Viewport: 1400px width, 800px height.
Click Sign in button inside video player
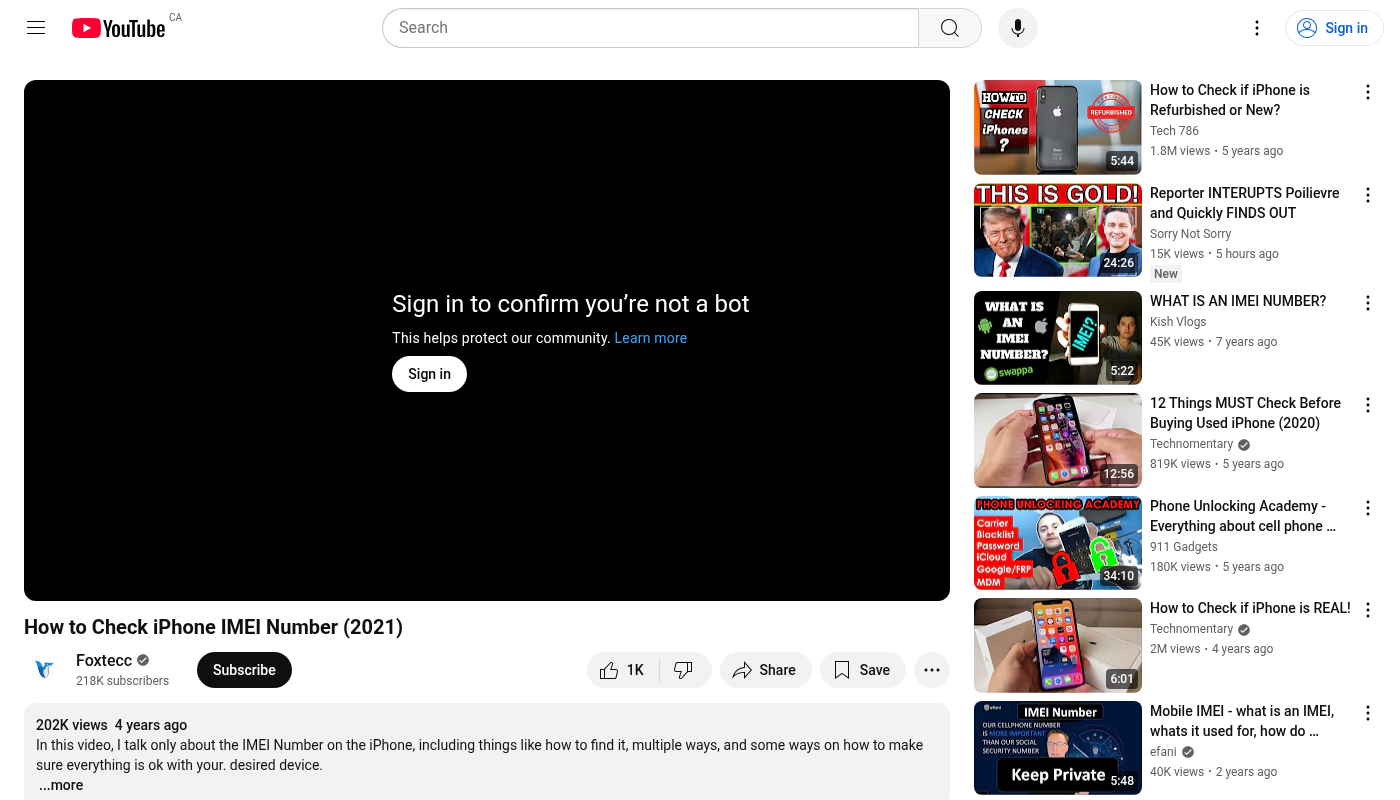pos(429,374)
